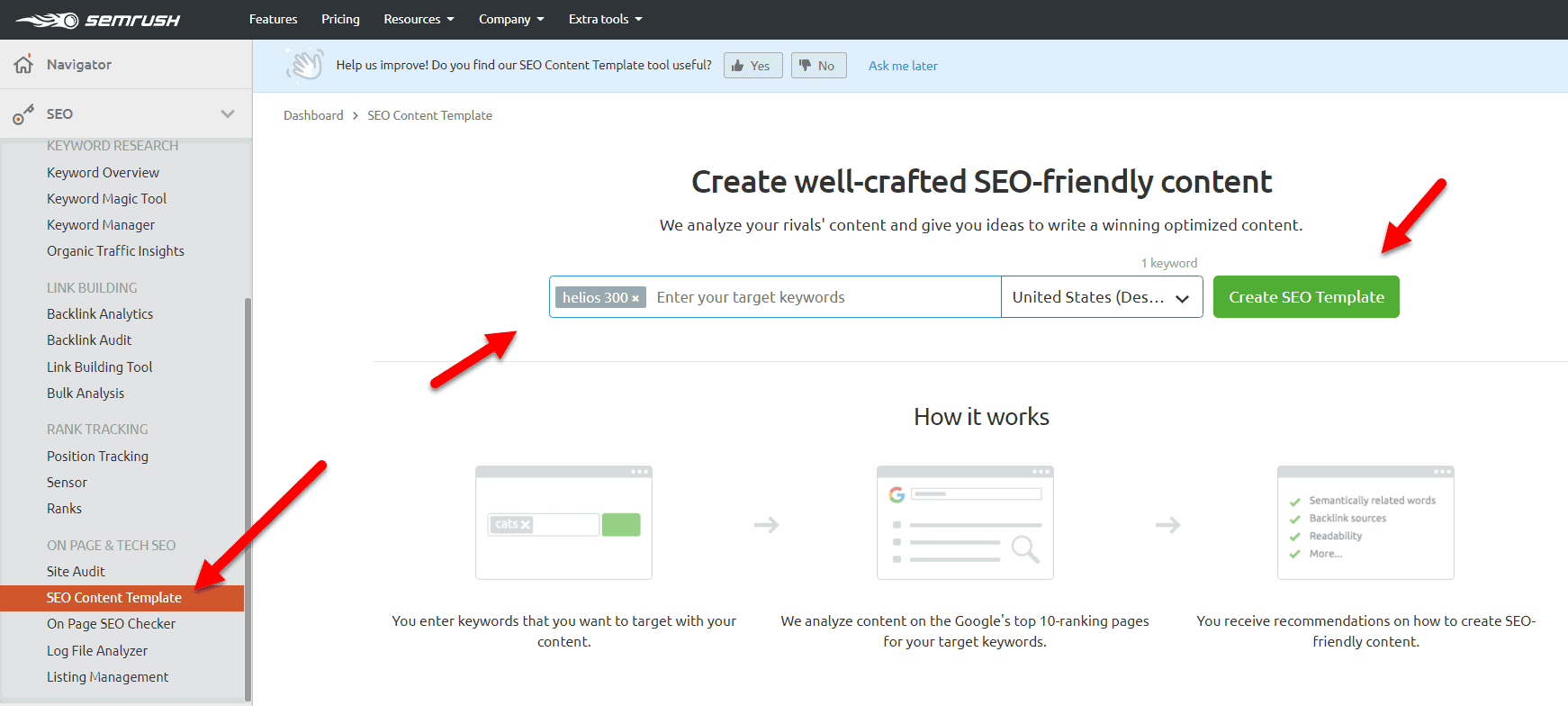The height and width of the screenshot is (706, 1568).
Task: Click the SEO key icon
Action: (x=23, y=114)
